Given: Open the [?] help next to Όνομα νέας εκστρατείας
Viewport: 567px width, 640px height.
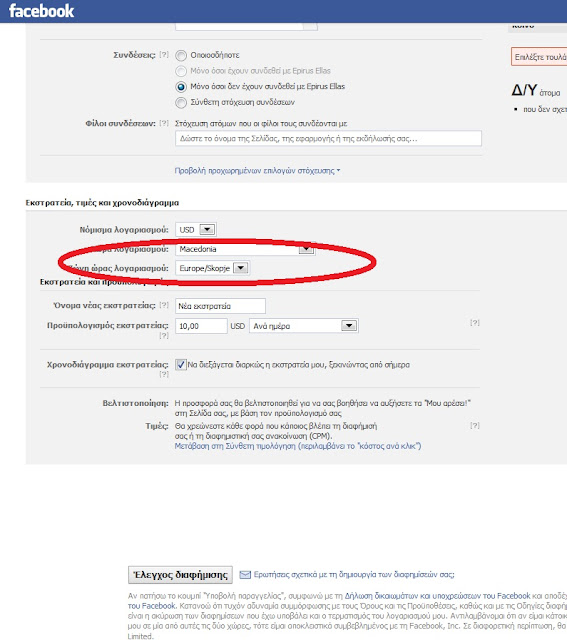Looking at the screenshot, I should pos(164,304).
